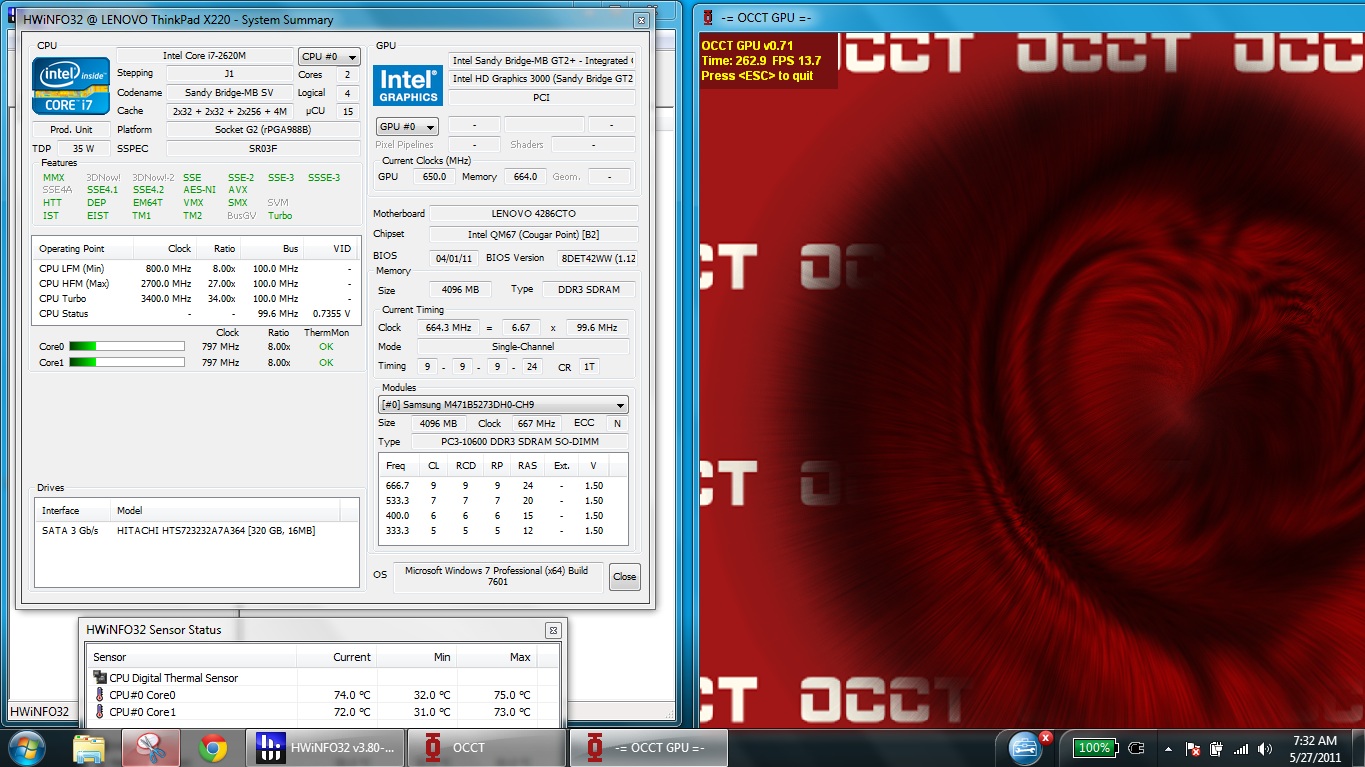Open the wireless network signal tray icon
1365x767 pixels.
tap(1241, 749)
